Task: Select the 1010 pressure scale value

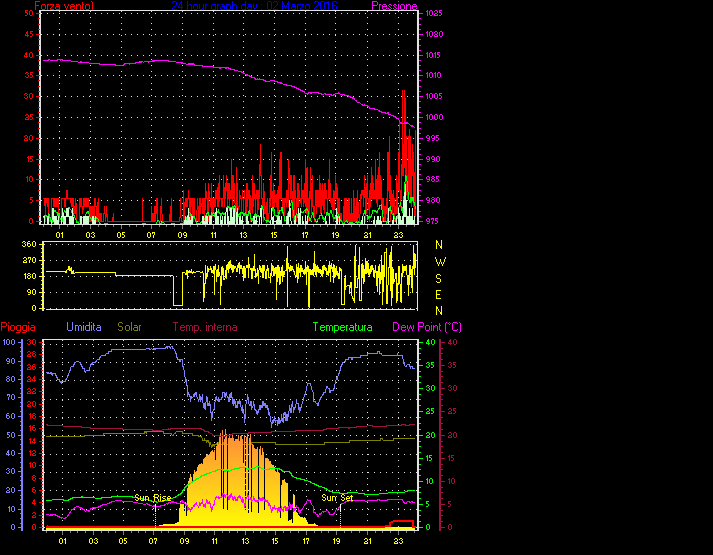Action: (x=434, y=75)
